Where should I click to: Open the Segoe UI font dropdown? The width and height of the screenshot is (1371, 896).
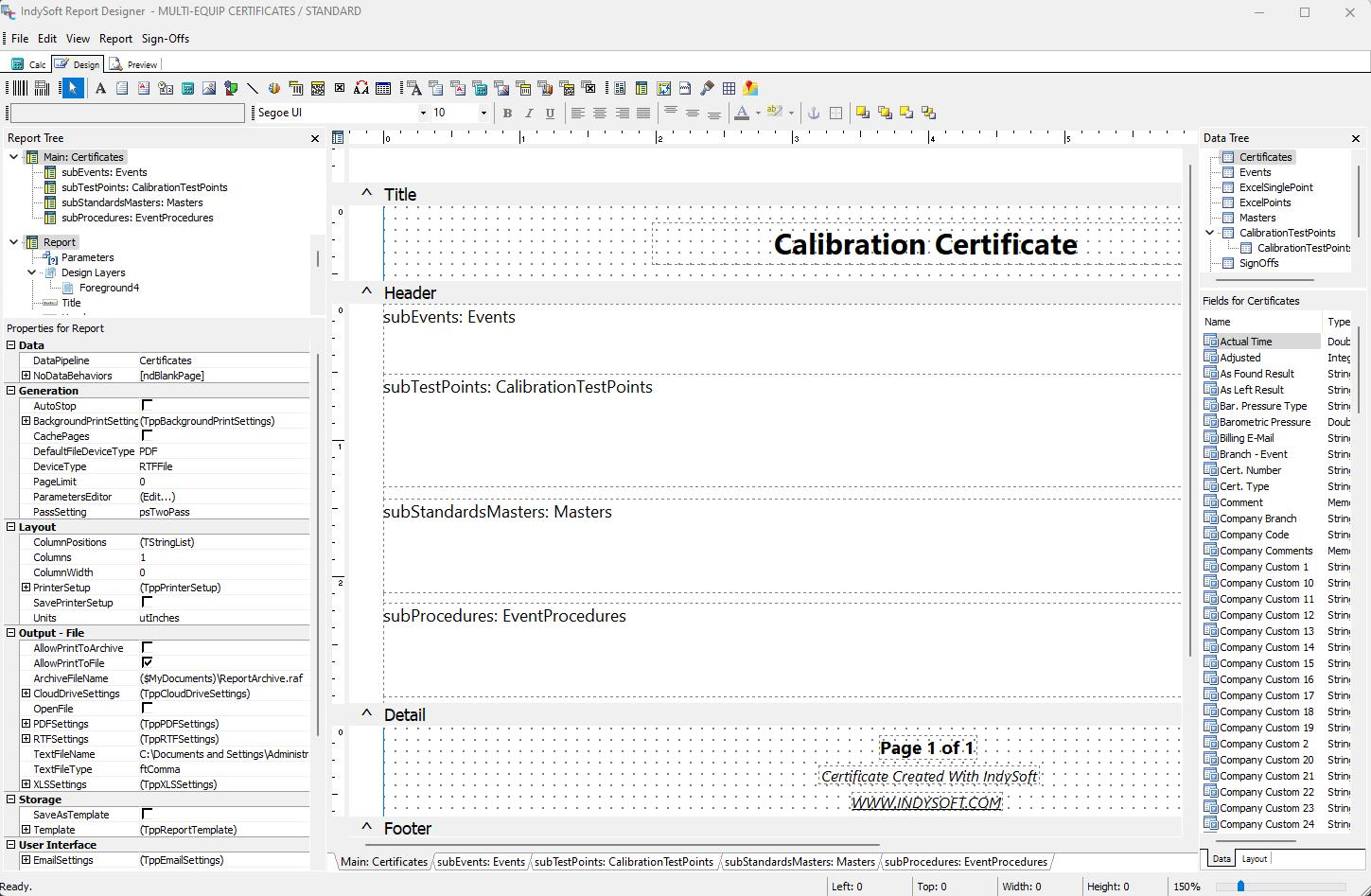[423, 113]
